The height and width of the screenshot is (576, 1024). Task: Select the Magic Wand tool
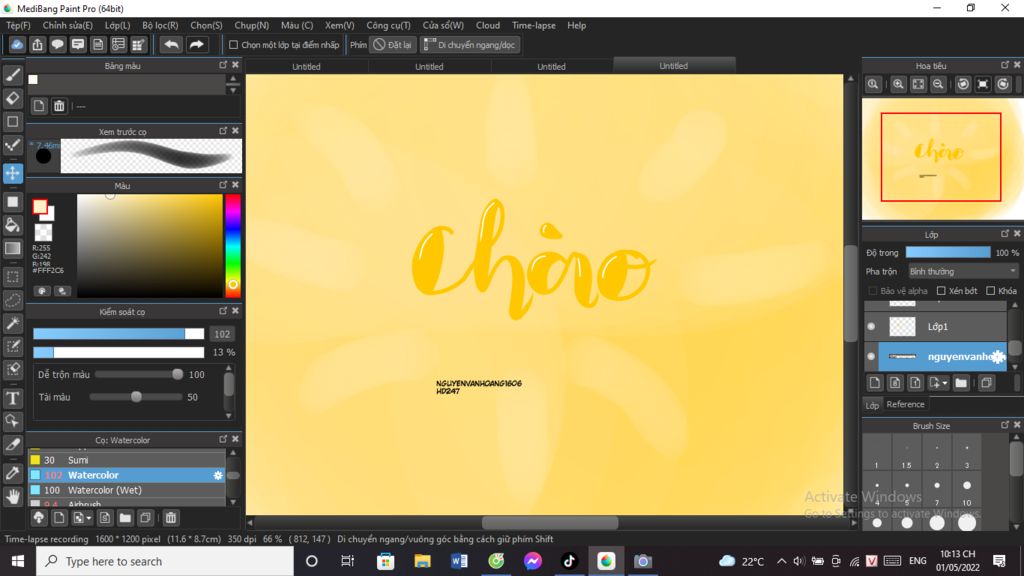pyautogui.click(x=12, y=323)
